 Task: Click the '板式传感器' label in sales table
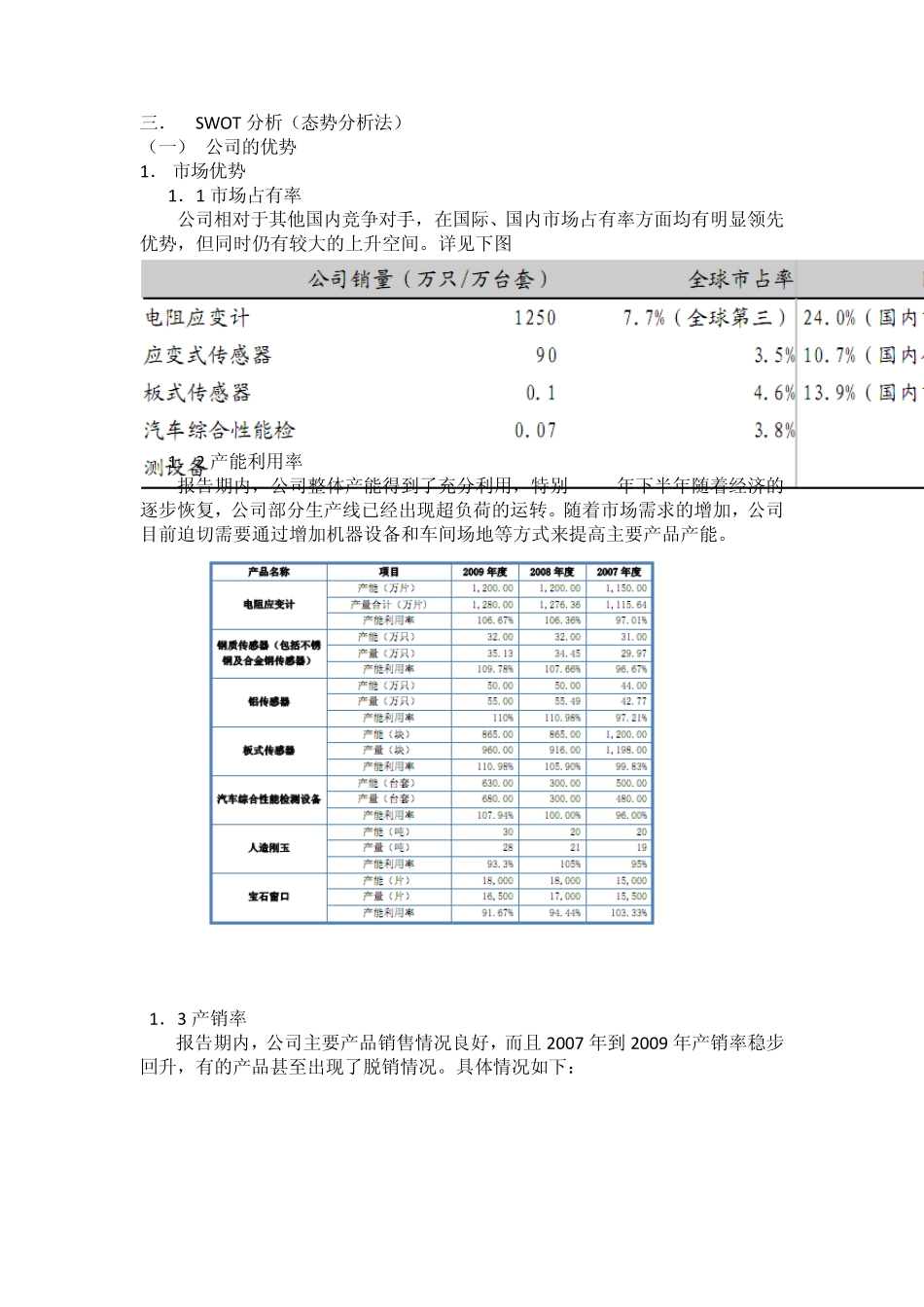196,393
